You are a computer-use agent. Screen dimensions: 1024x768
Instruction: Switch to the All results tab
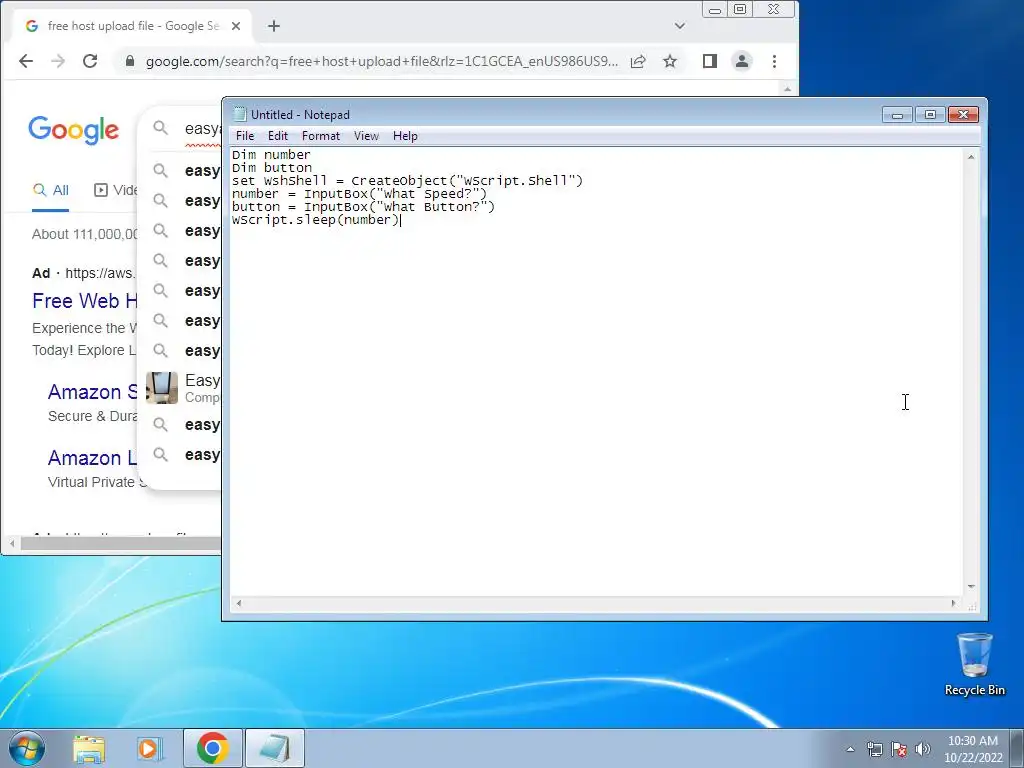click(51, 190)
